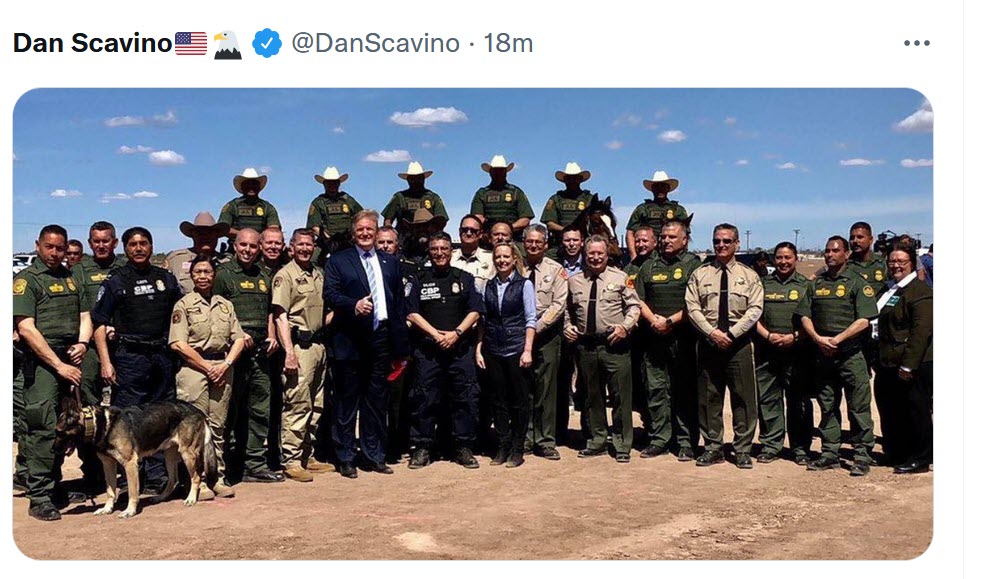
Task: Click the red cap held by suited man
Action: [397, 371]
